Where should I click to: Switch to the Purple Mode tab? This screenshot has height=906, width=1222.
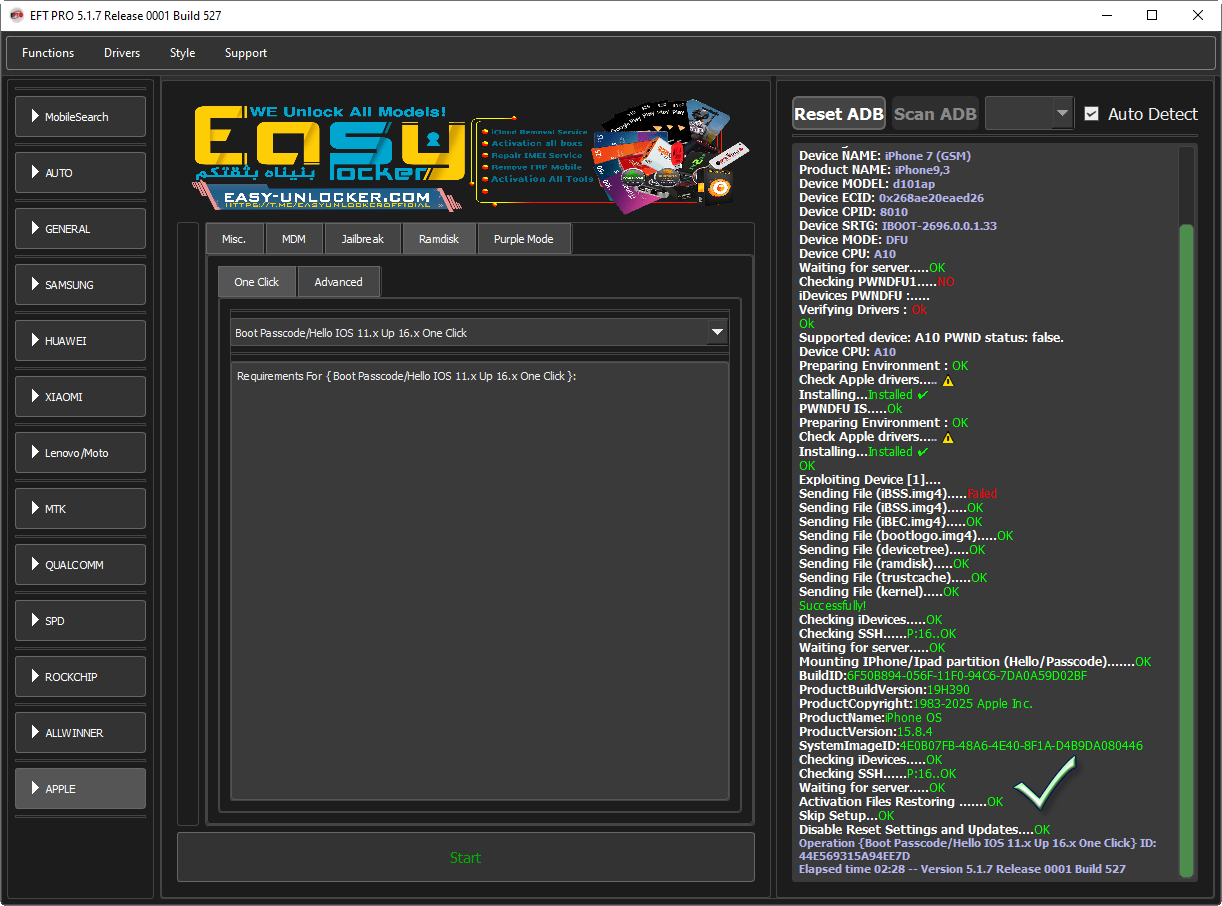coord(524,239)
